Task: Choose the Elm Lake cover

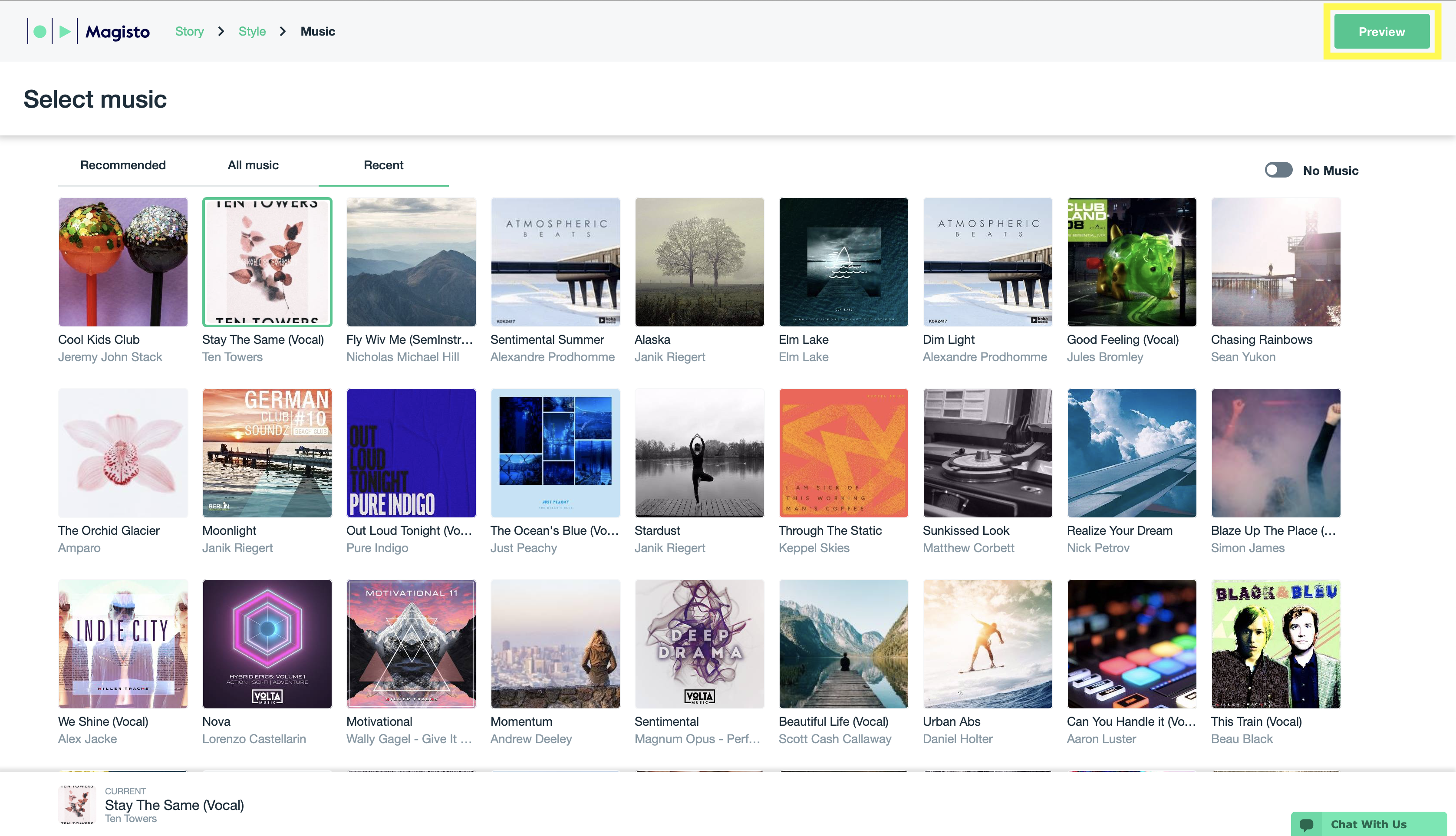Action: (x=843, y=262)
